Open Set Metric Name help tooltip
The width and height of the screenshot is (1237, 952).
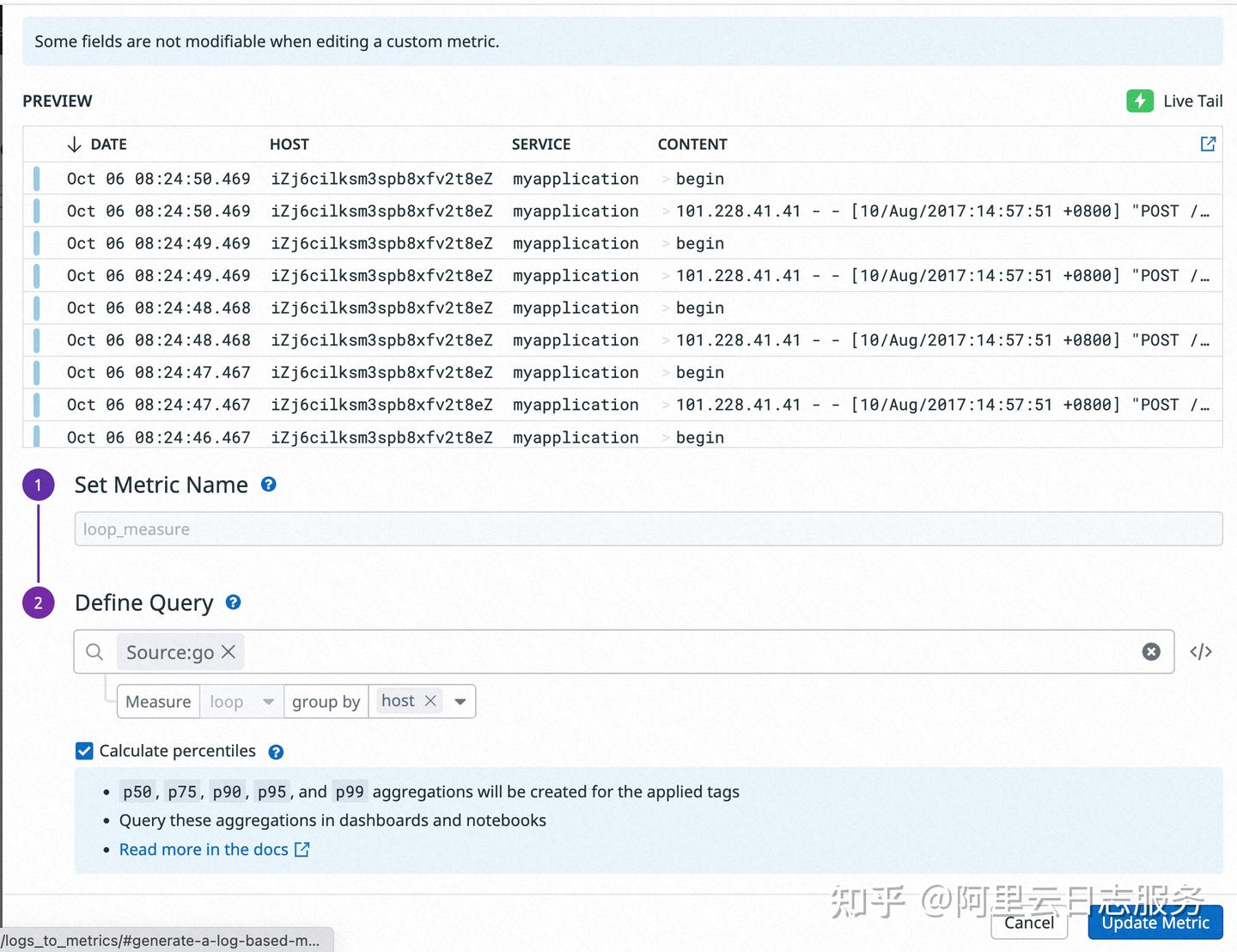268,485
